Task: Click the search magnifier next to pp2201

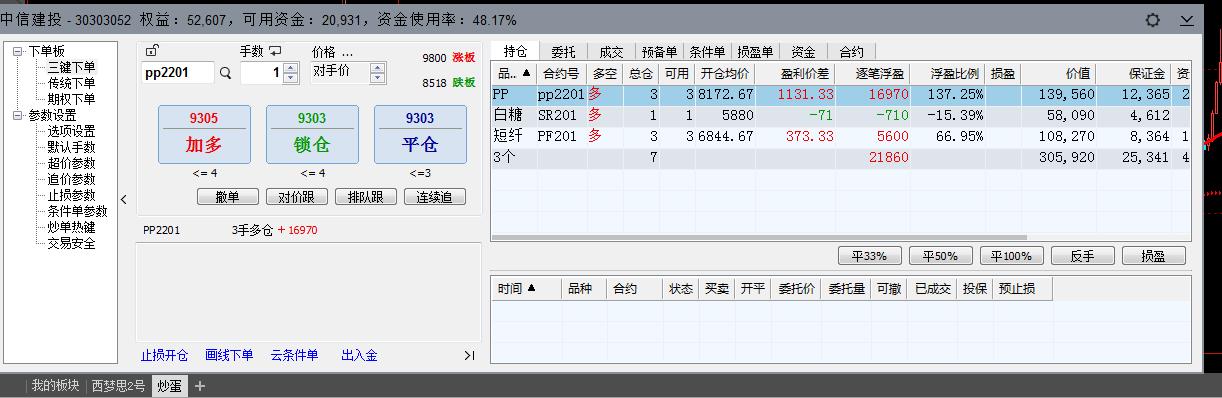Action: 225,73
